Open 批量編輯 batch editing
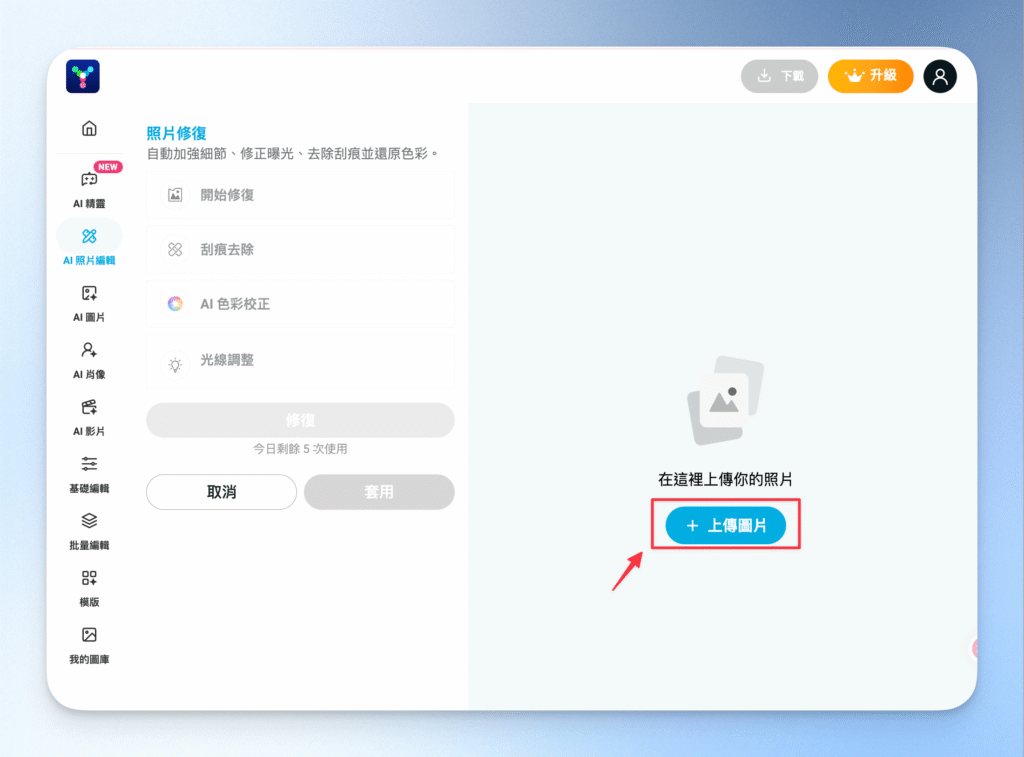Screen dimensions: 1024x757 point(89,530)
